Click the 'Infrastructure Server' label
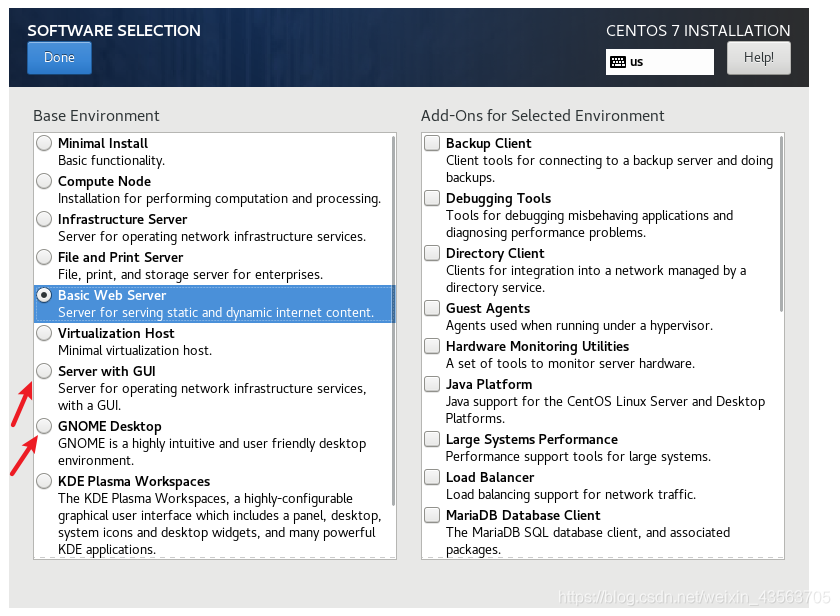 click(x=123, y=220)
